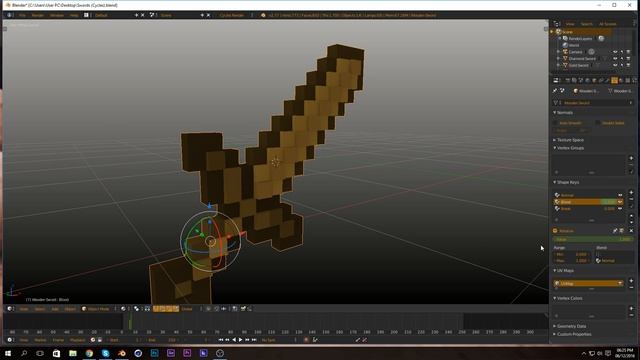Viewport: 640px width, 360px height.
Task: Click the Camera object icon in outliner
Action: (565, 52)
